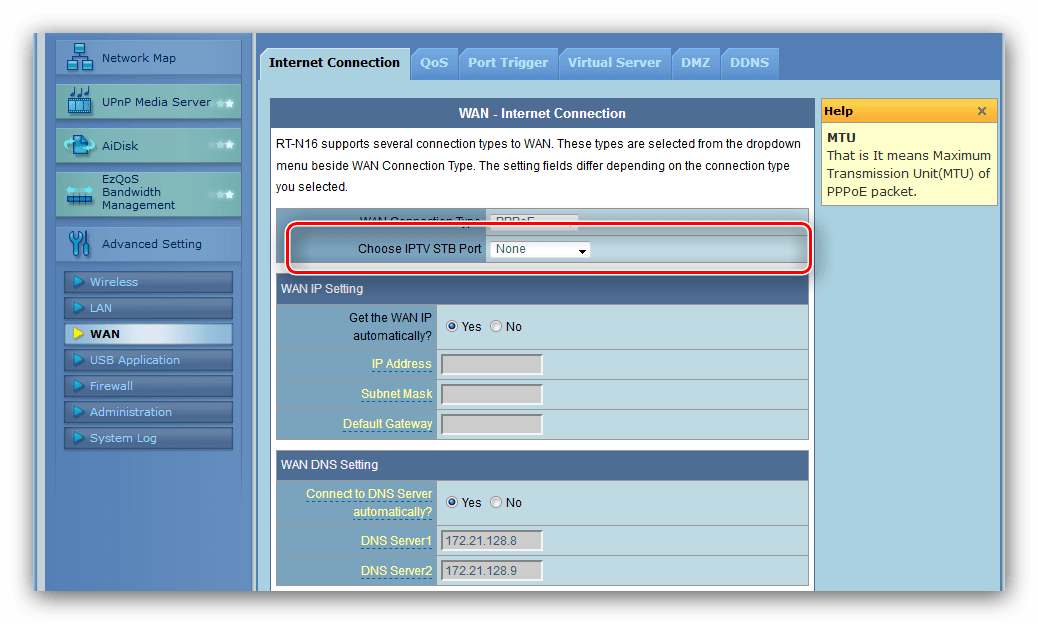Viewport: 1038px width, 624px height.
Task: Open EzQoS Bandwidth Management icon
Action: click(x=80, y=193)
